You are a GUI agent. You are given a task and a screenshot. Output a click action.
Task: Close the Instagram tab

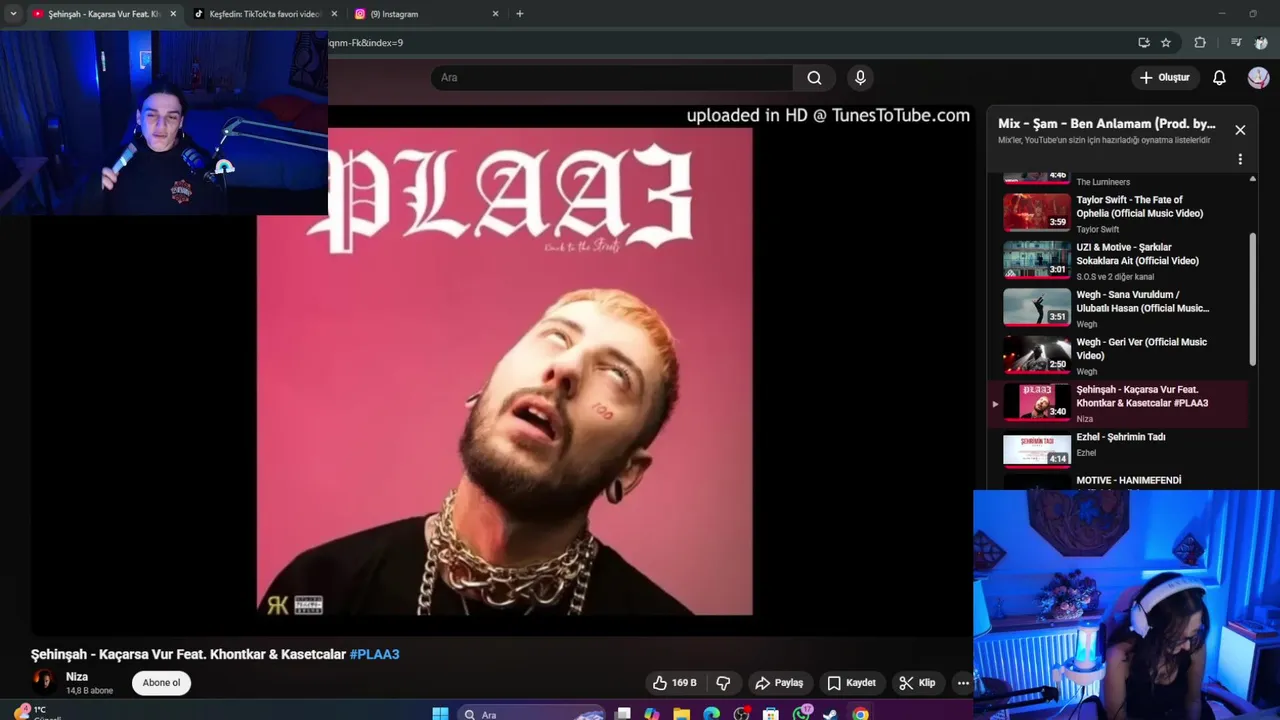pyautogui.click(x=495, y=14)
